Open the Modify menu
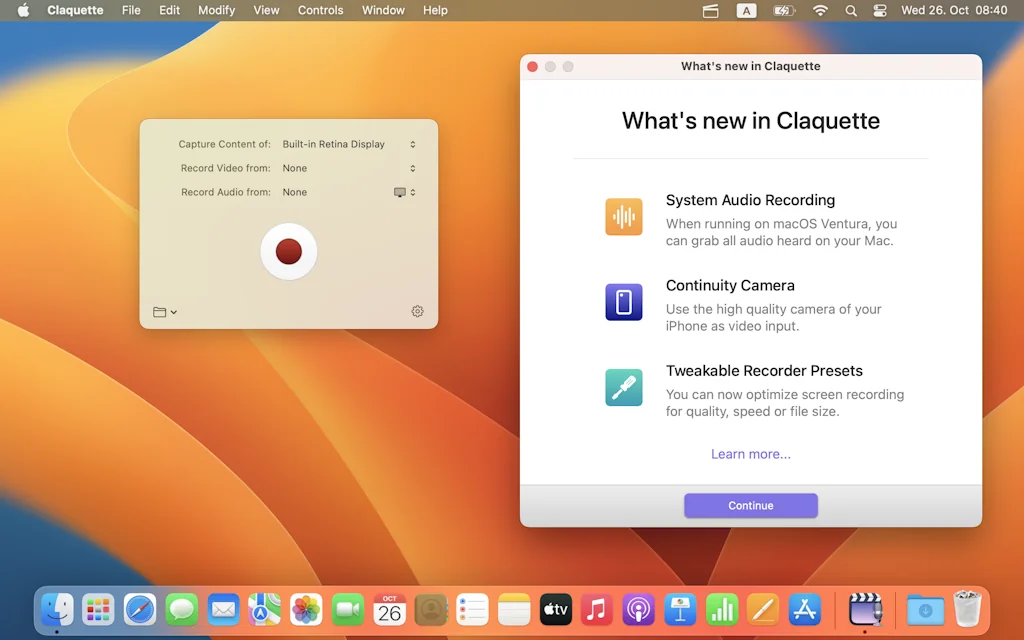This screenshot has width=1024, height=640. tap(216, 10)
